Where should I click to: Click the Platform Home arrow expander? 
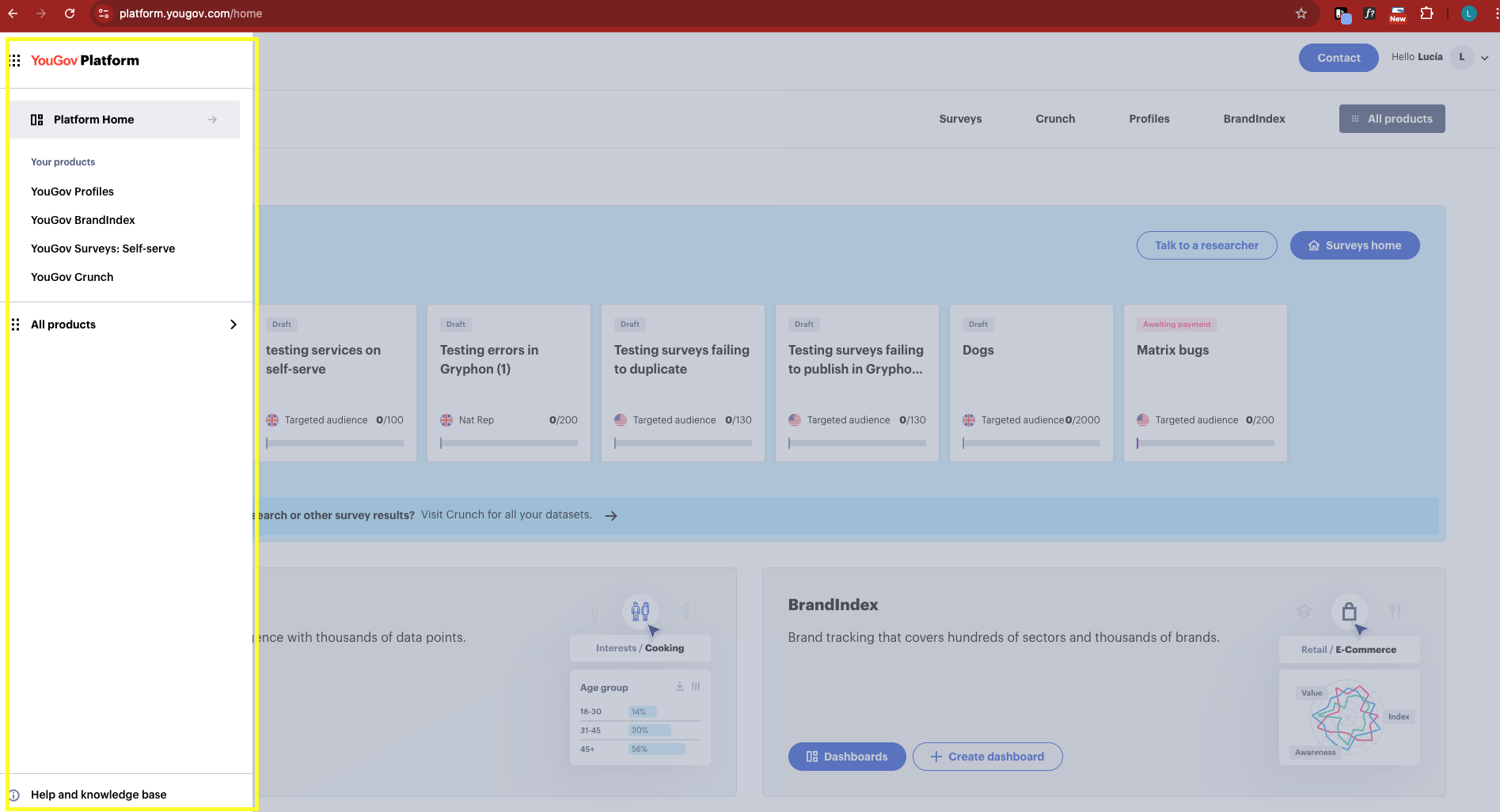[211, 119]
